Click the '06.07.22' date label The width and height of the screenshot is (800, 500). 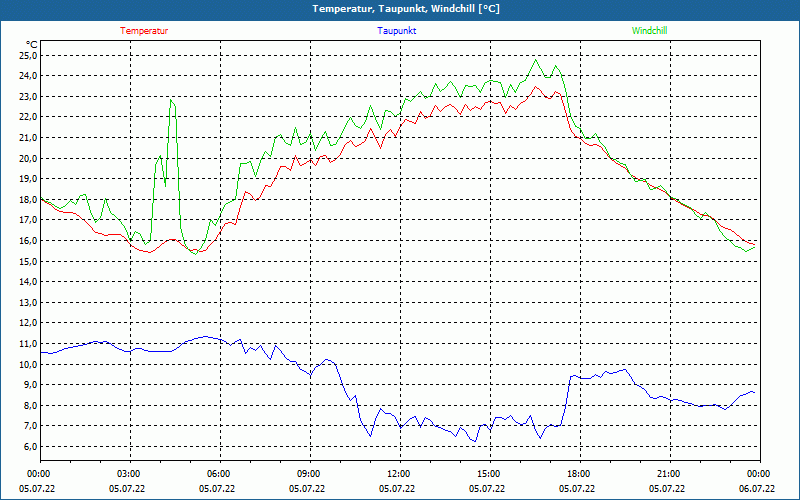757,488
